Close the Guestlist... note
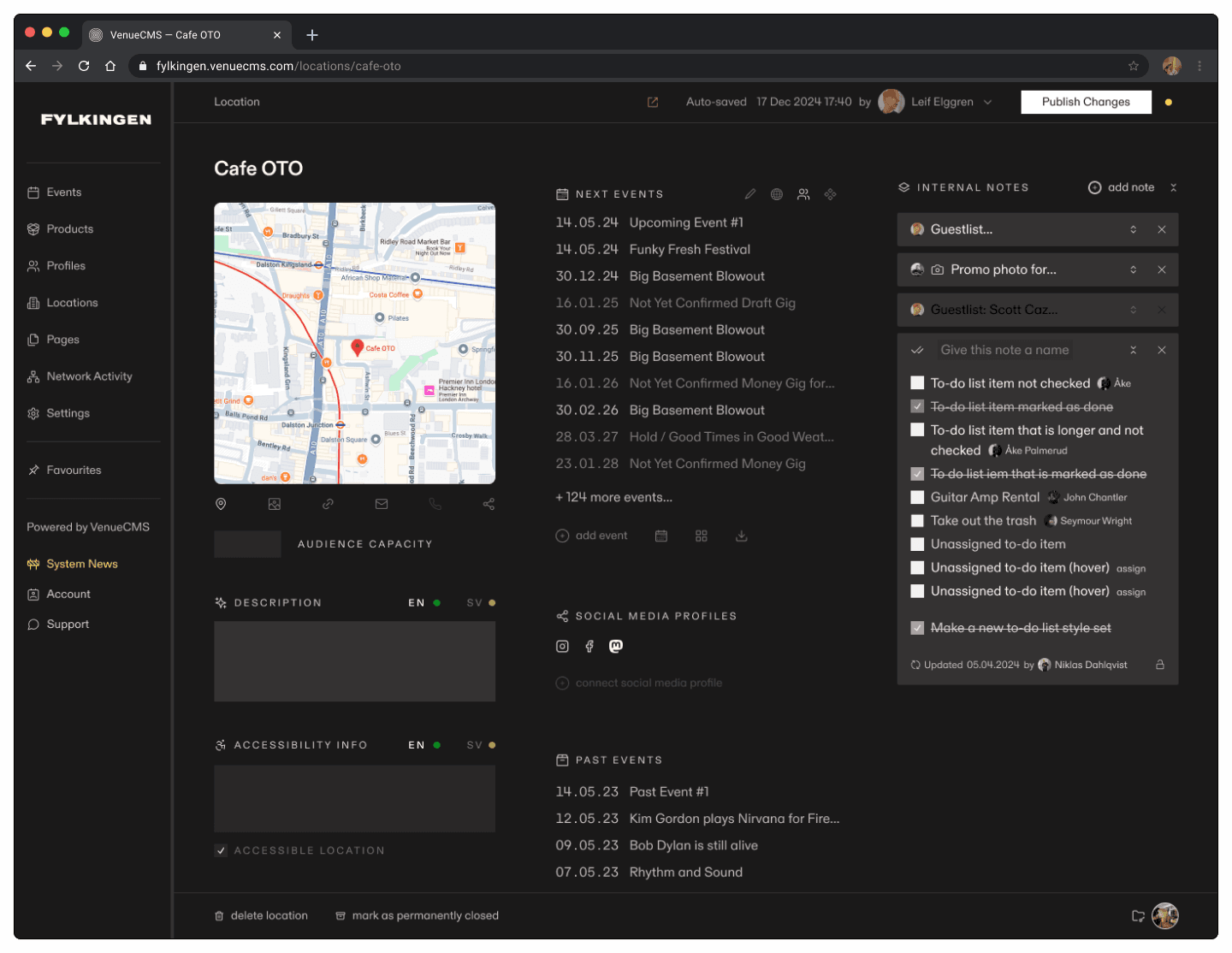This screenshot has width=1232, height=953. click(1162, 229)
